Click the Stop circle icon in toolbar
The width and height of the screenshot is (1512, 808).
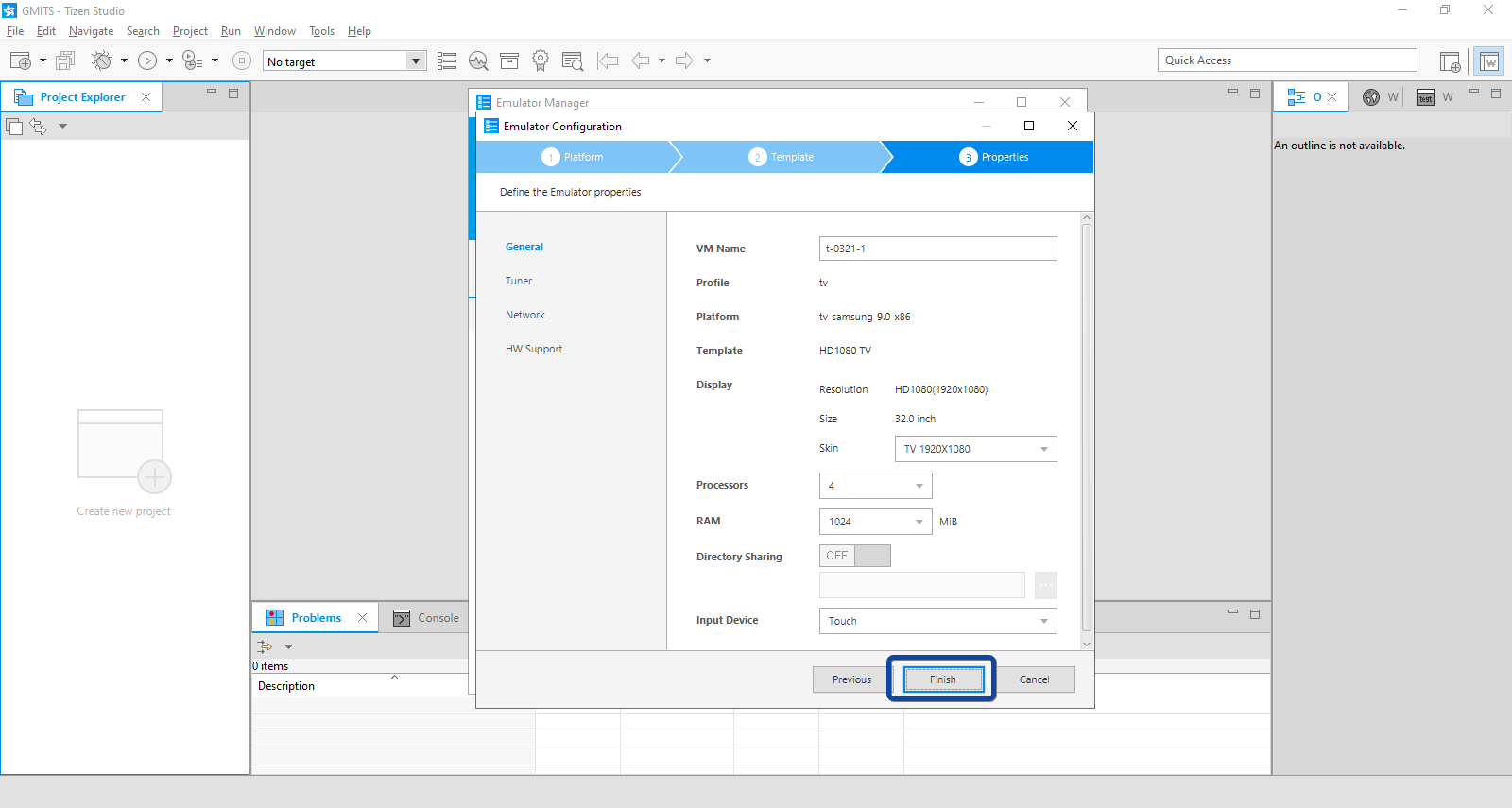coord(242,60)
